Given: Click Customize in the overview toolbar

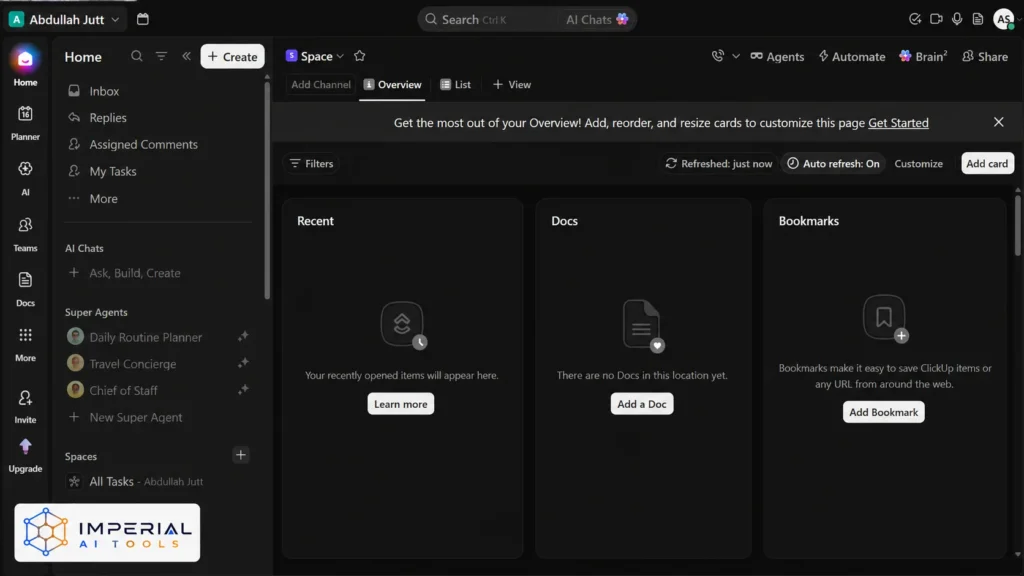Looking at the screenshot, I should coord(918,163).
